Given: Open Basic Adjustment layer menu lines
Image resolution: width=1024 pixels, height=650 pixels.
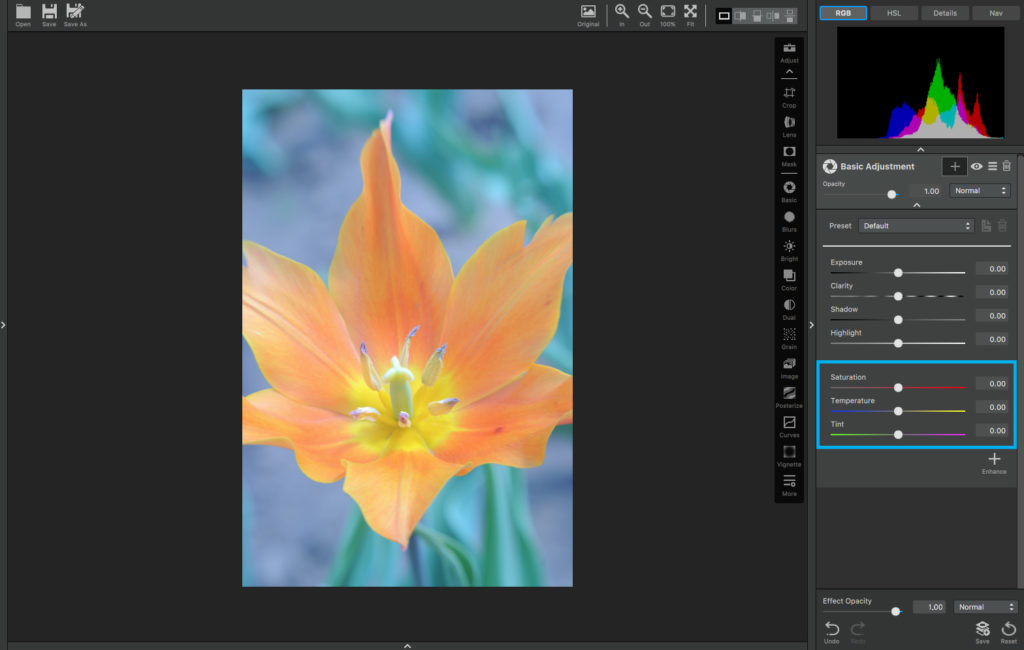Looking at the screenshot, I should pos(992,167).
